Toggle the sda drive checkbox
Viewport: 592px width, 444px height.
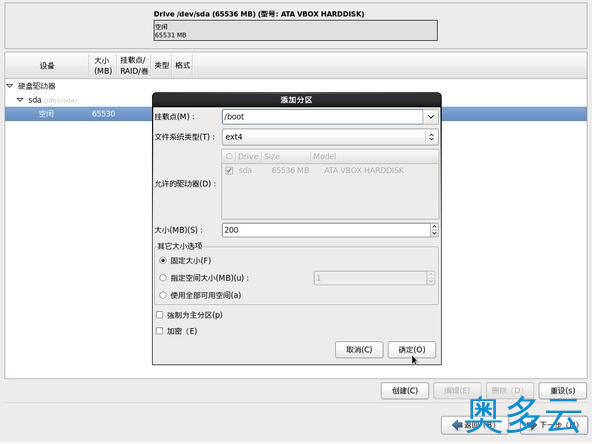[x=229, y=170]
